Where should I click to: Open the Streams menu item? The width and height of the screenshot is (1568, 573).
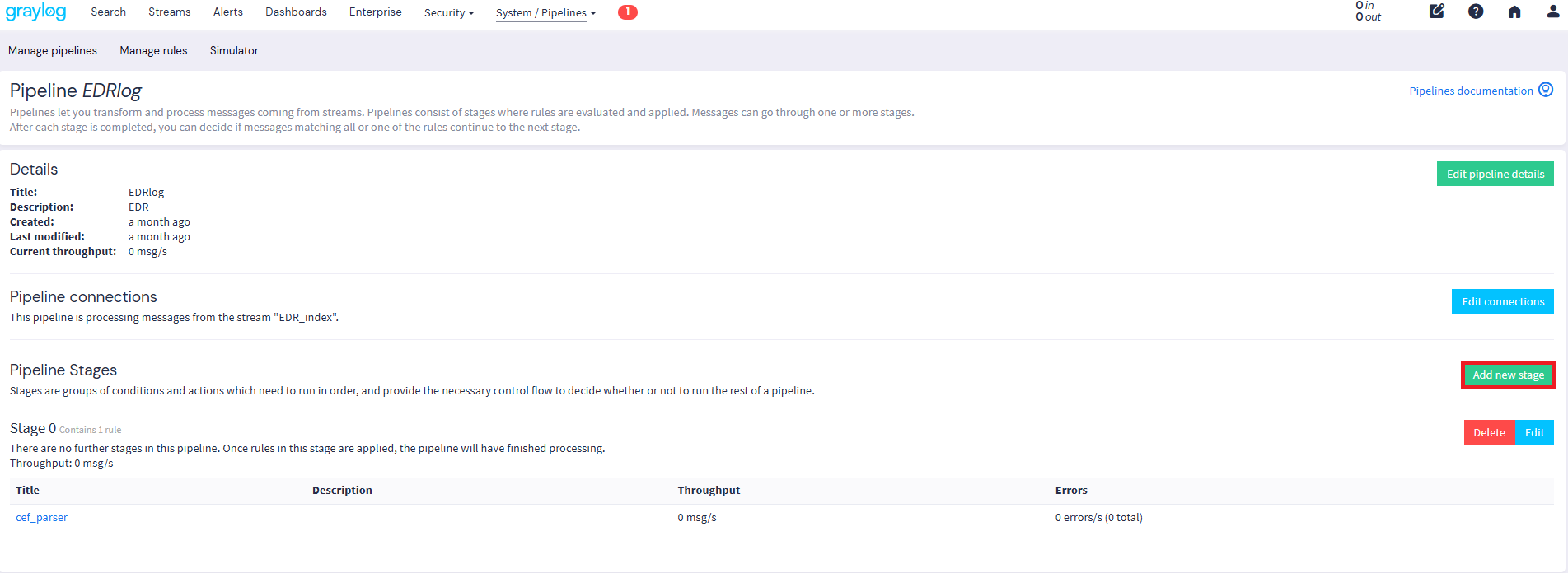click(x=169, y=12)
